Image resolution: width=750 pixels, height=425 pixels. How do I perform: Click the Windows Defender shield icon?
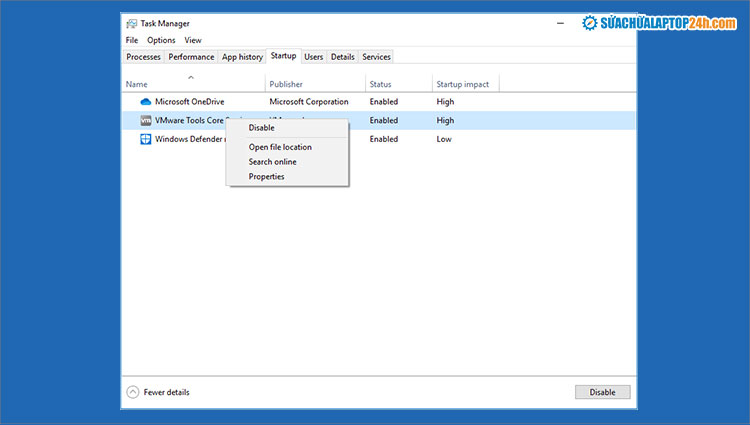[145, 139]
